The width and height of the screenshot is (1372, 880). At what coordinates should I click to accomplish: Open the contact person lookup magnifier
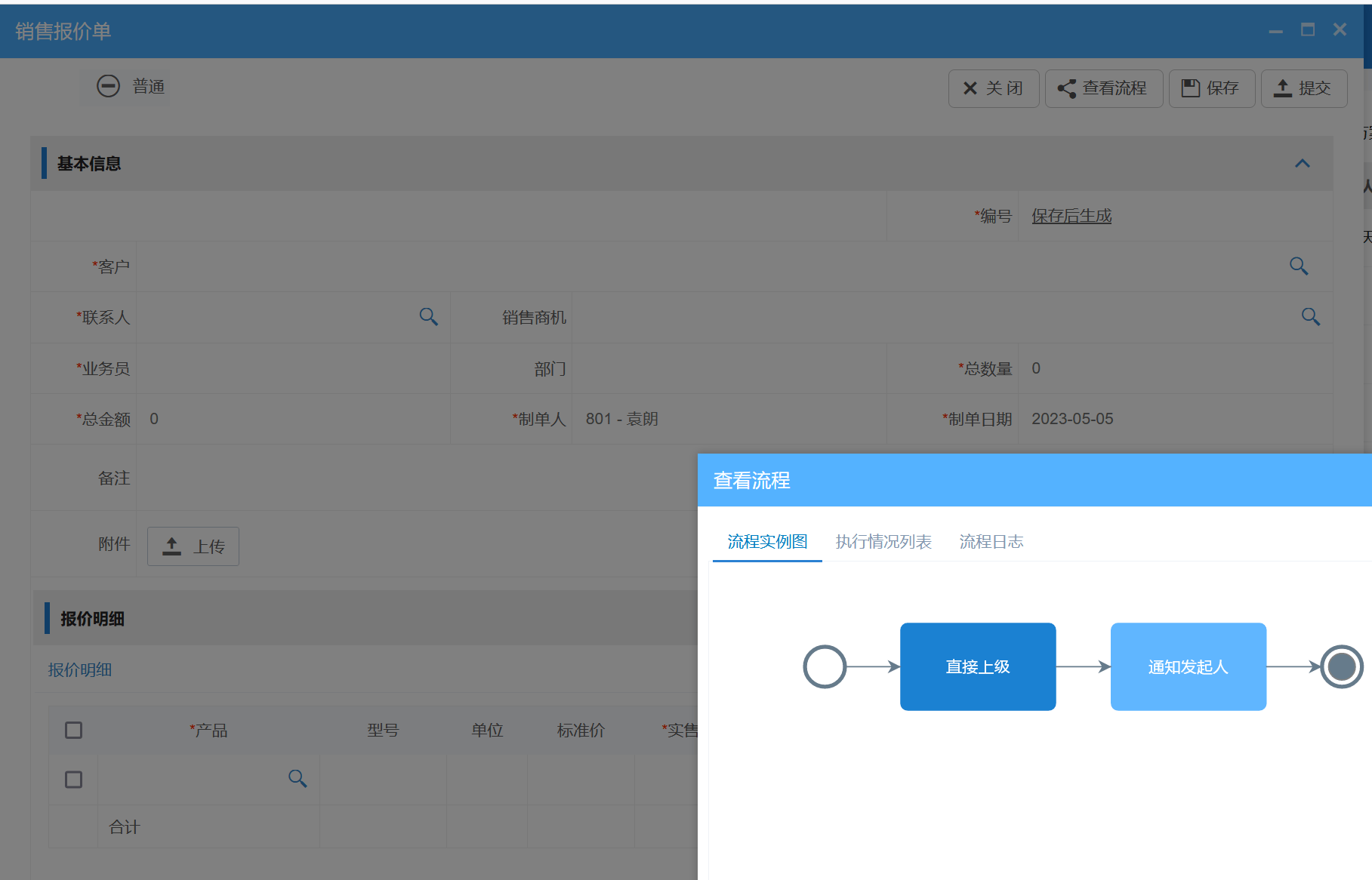point(428,317)
